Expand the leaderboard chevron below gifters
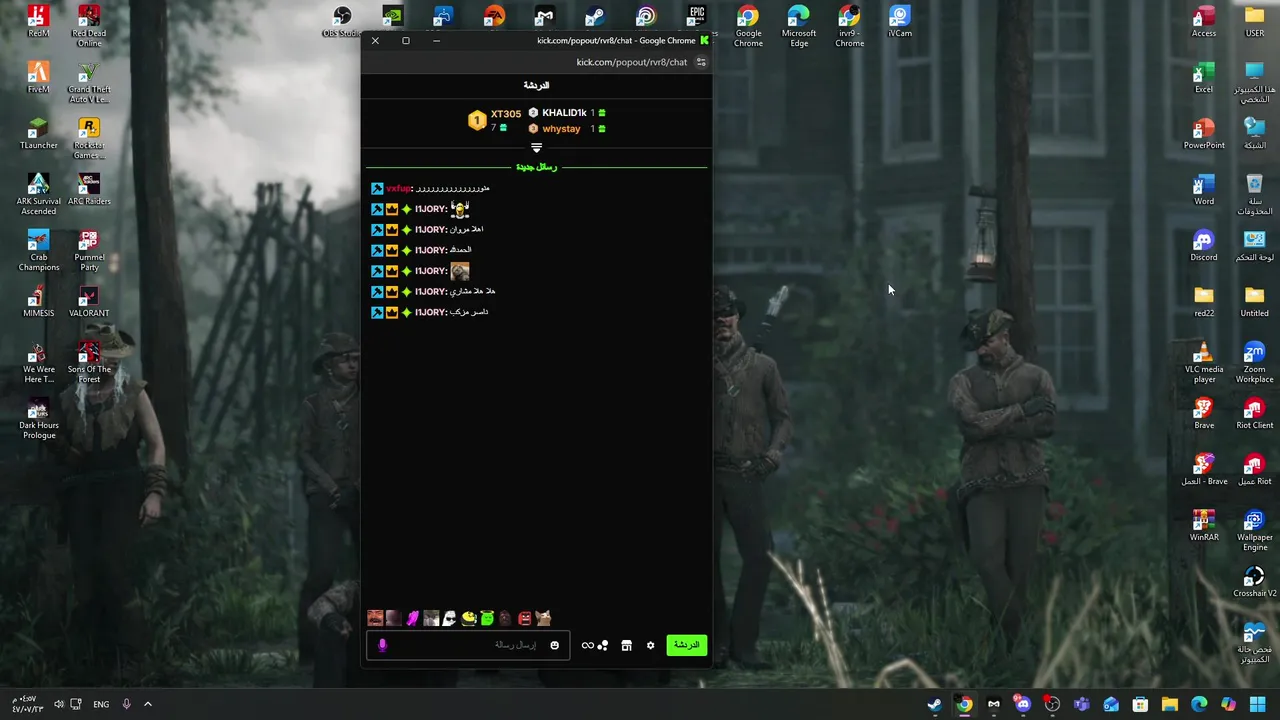The width and height of the screenshot is (1280, 720). point(536,148)
